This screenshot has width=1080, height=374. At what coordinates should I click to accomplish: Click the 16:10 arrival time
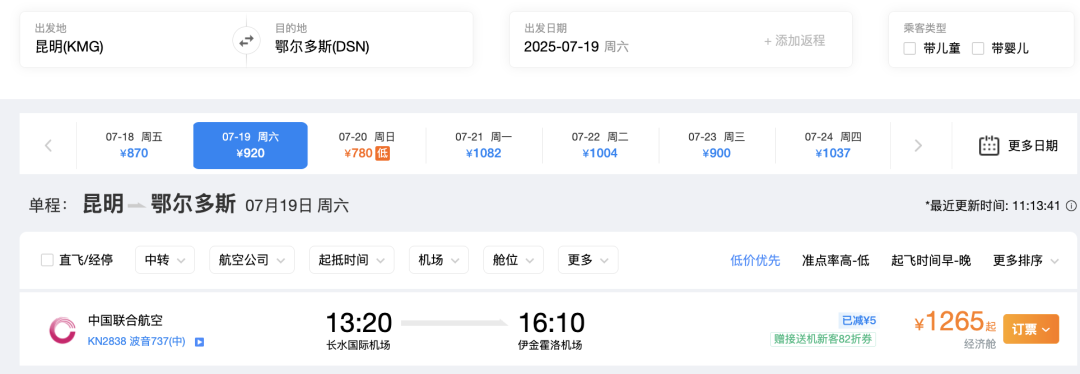point(551,322)
